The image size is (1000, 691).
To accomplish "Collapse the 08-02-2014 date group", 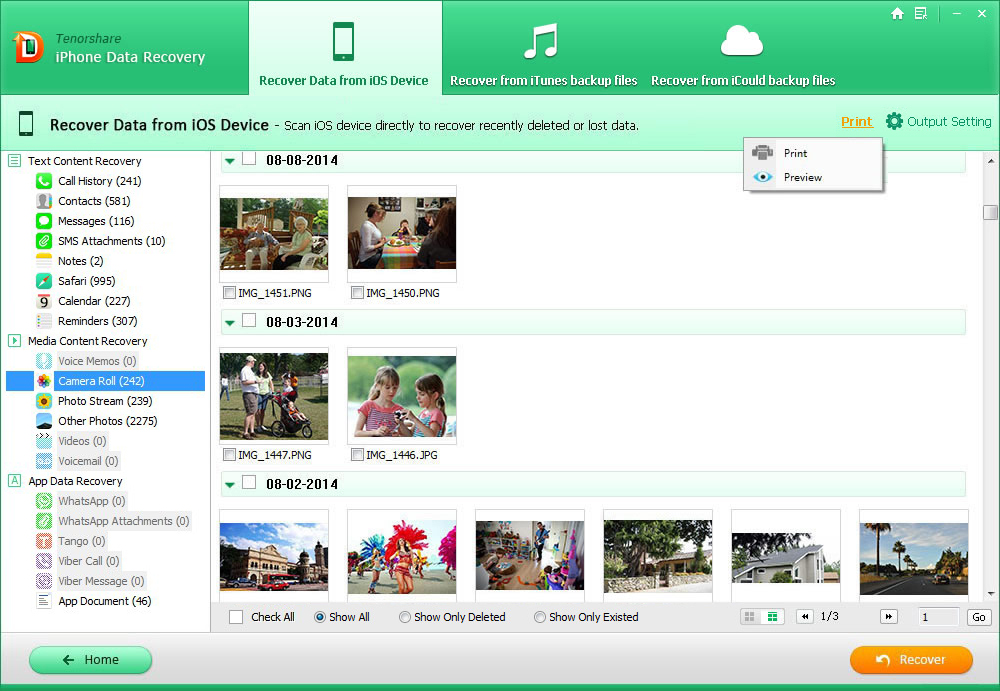I will click(x=230, y=485).
